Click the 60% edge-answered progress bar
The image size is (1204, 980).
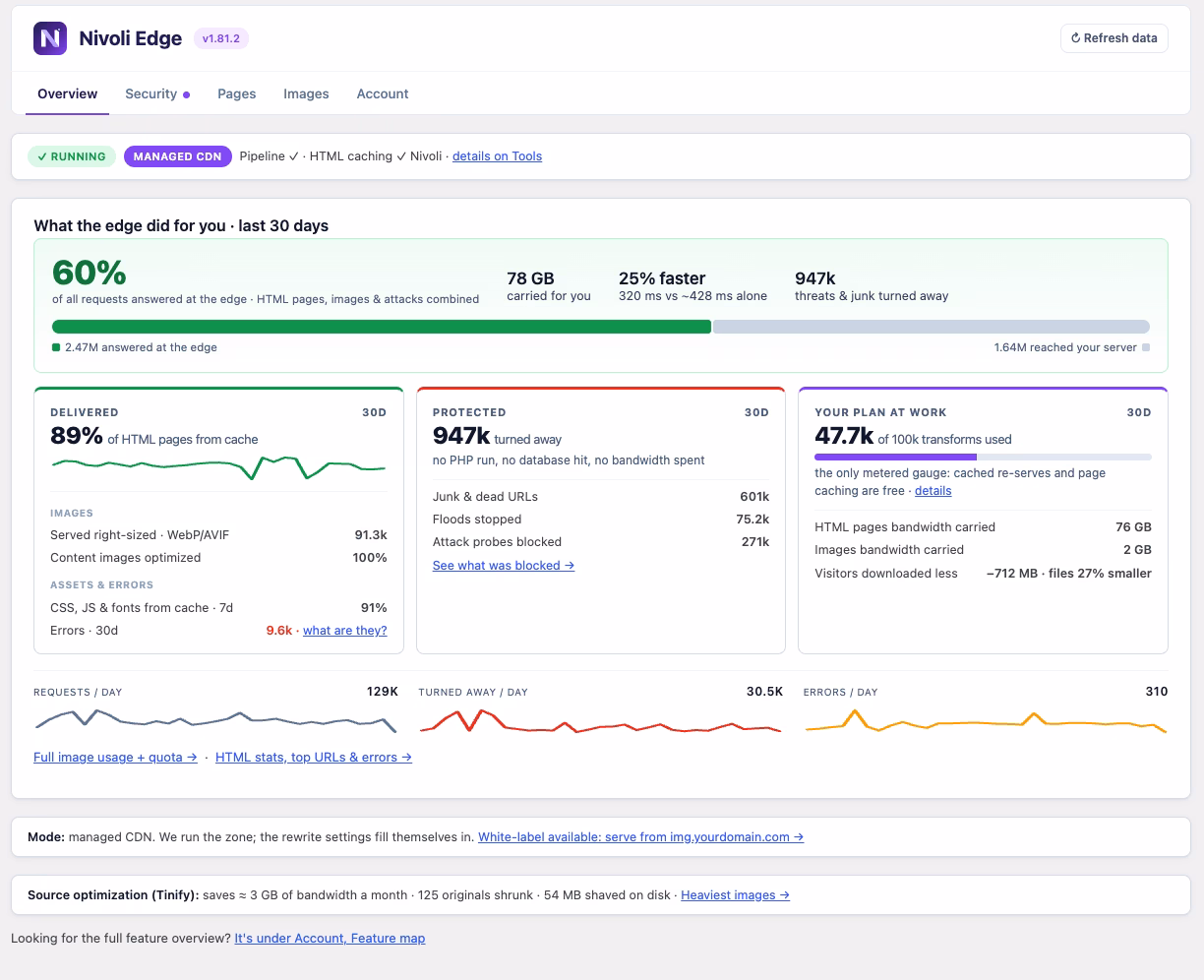pos(601,327)
